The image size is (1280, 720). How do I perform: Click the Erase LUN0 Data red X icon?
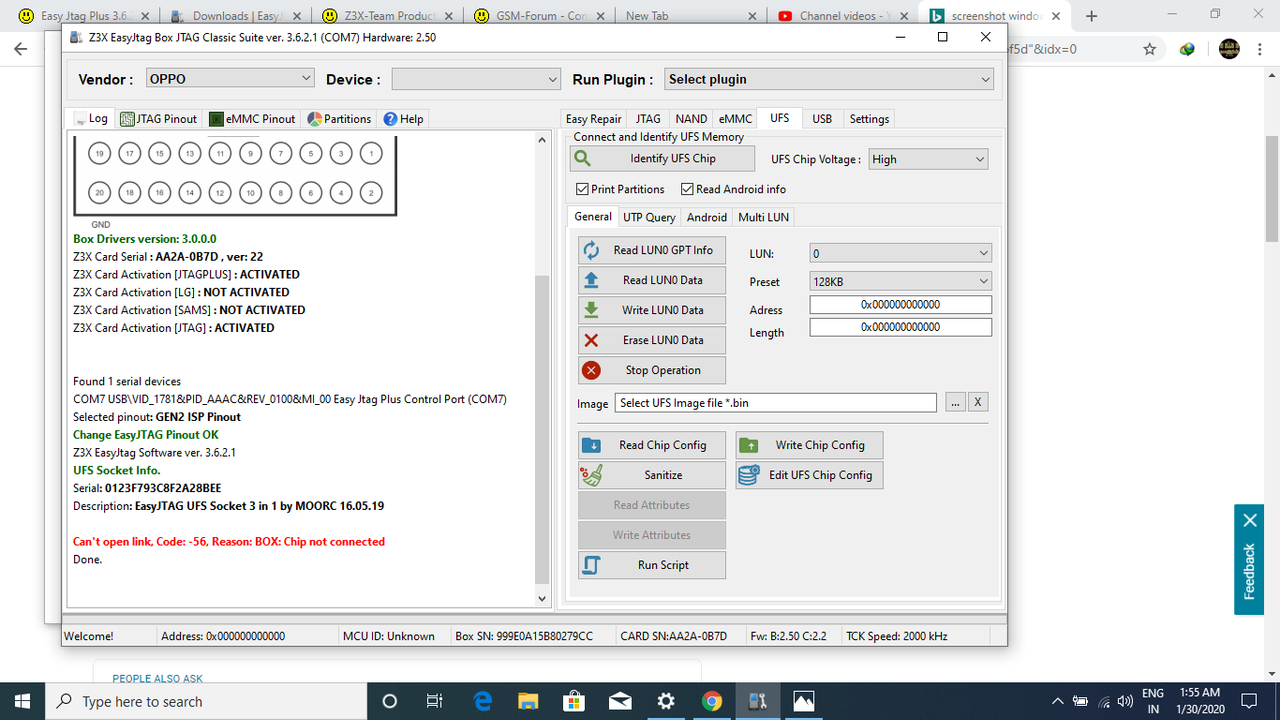[591, 340]
